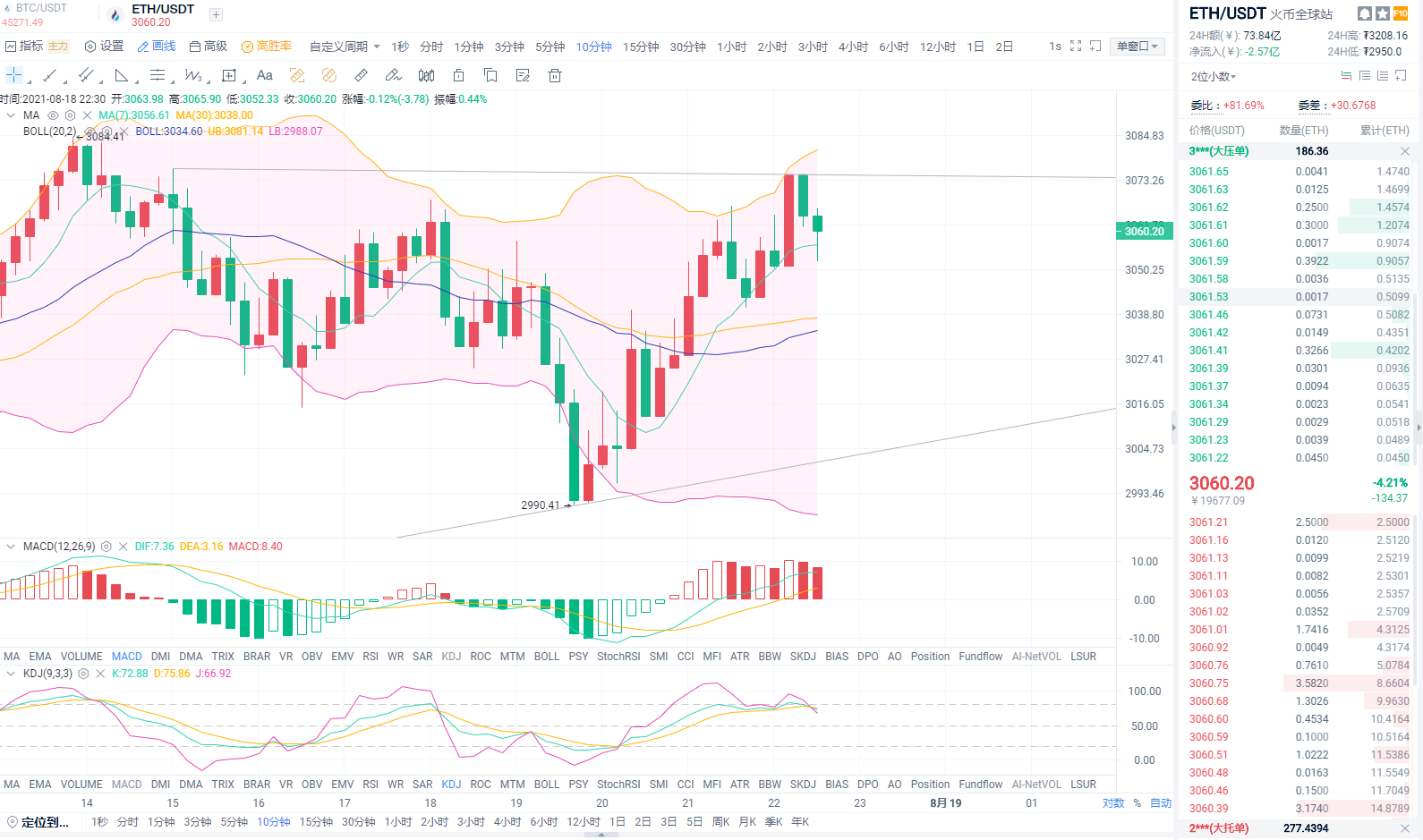
Task: Select 1小时 period in top toolbar
Action: pos(731,47)
